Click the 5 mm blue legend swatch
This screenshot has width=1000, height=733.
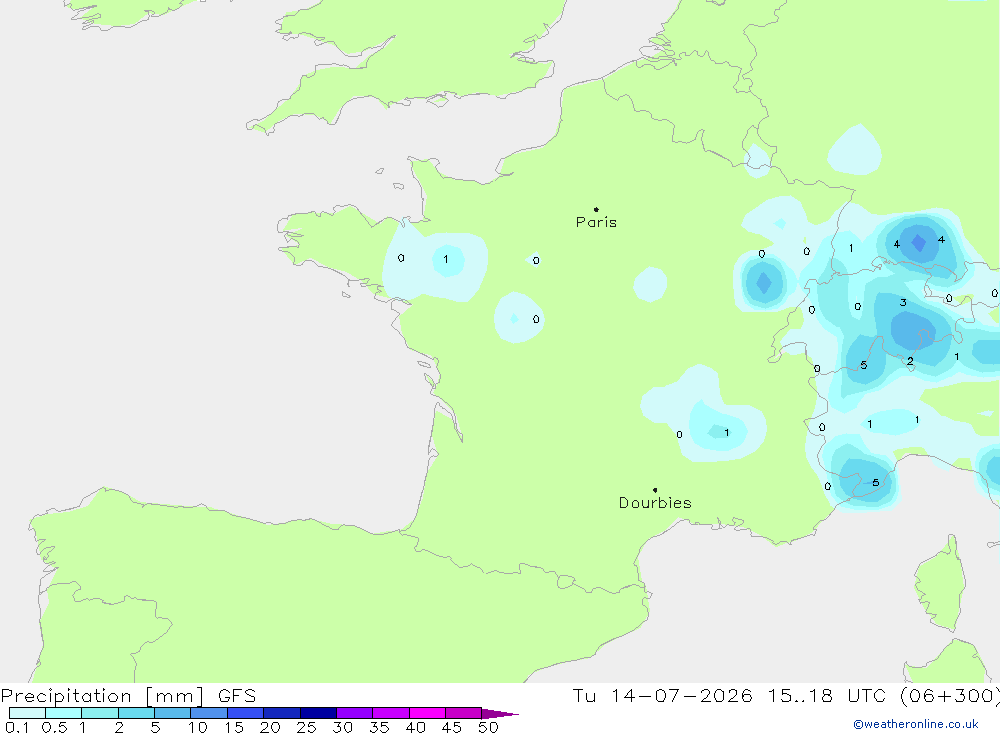tap(172, 713)
